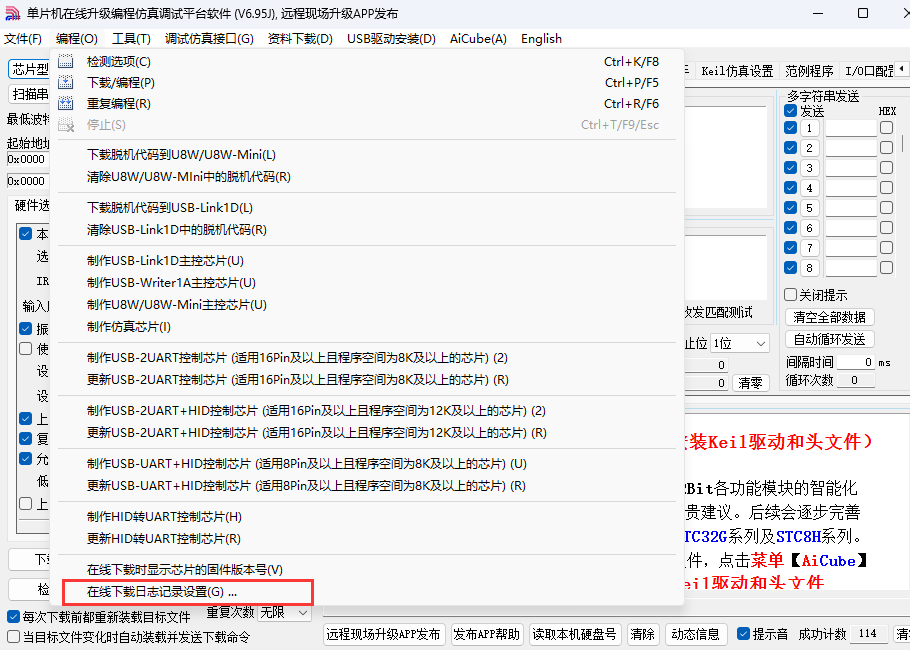Click the 发布APP帮助 button
Image resolution: width=910 pixels, height=650 pixels.
pyautogui.click(x=487, y=634)
